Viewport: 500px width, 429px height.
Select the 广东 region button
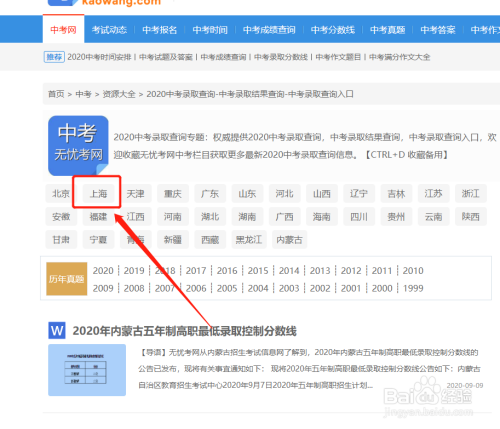coord(210,193)
